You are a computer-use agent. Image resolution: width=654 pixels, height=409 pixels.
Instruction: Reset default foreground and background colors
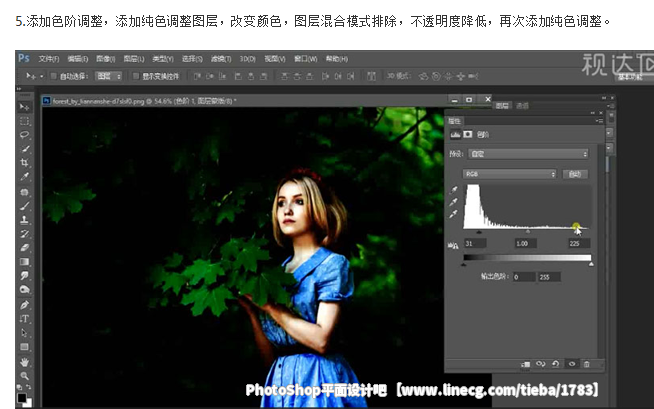pyautogui.click(x=19, y=387)
